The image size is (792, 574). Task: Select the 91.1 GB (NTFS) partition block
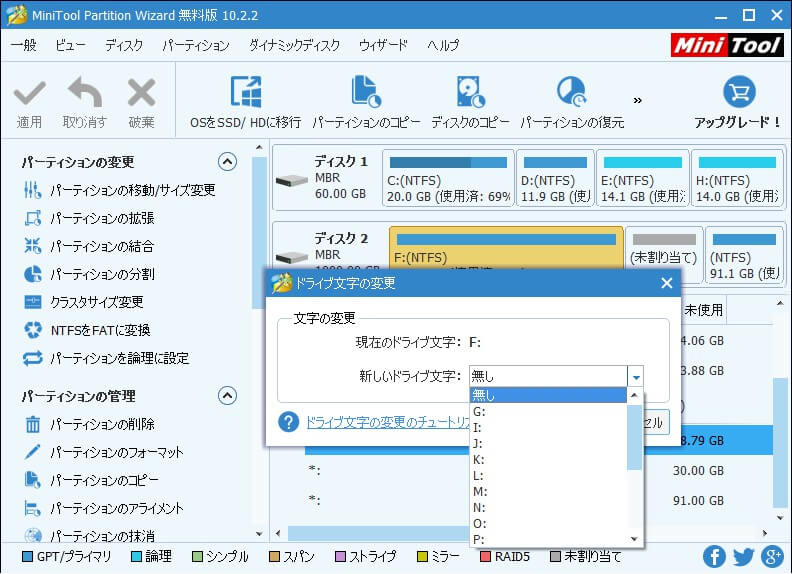tap(745, 255)
